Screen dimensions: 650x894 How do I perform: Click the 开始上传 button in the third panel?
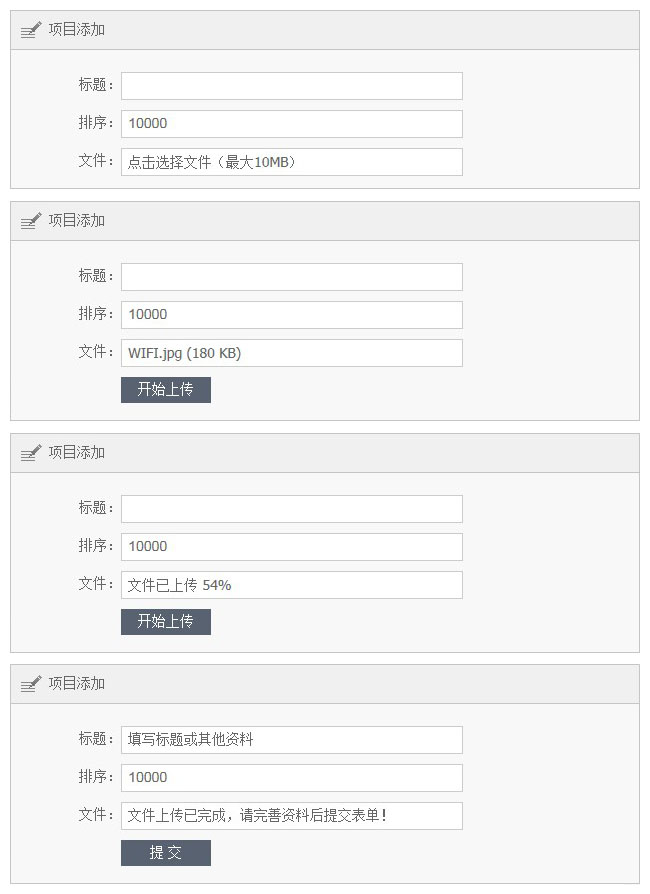(x=166, y=622)
